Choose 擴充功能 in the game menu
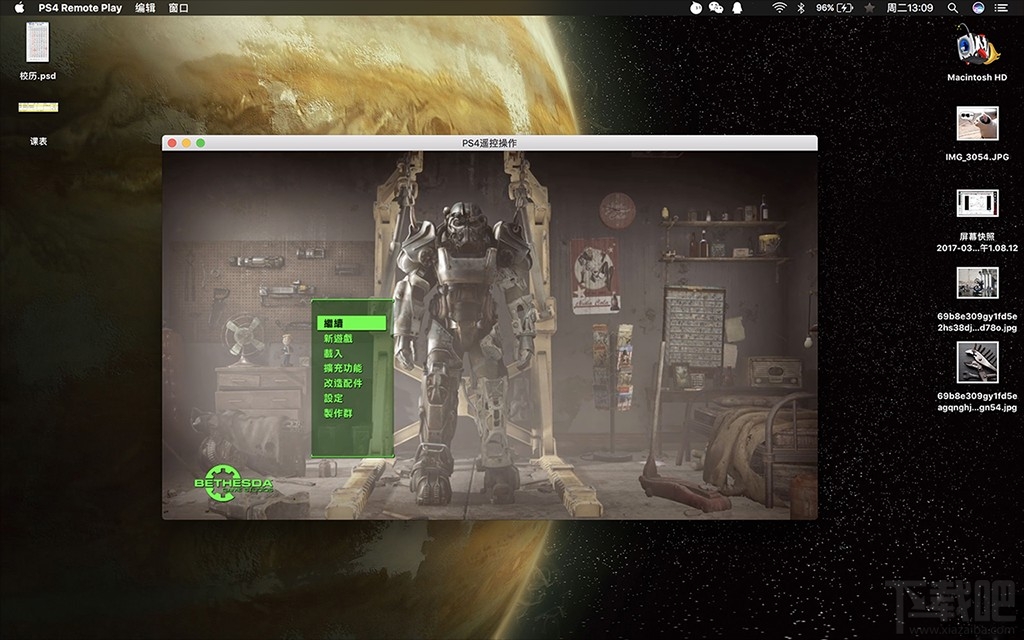Screen dimensions: 1024x640 343,368
